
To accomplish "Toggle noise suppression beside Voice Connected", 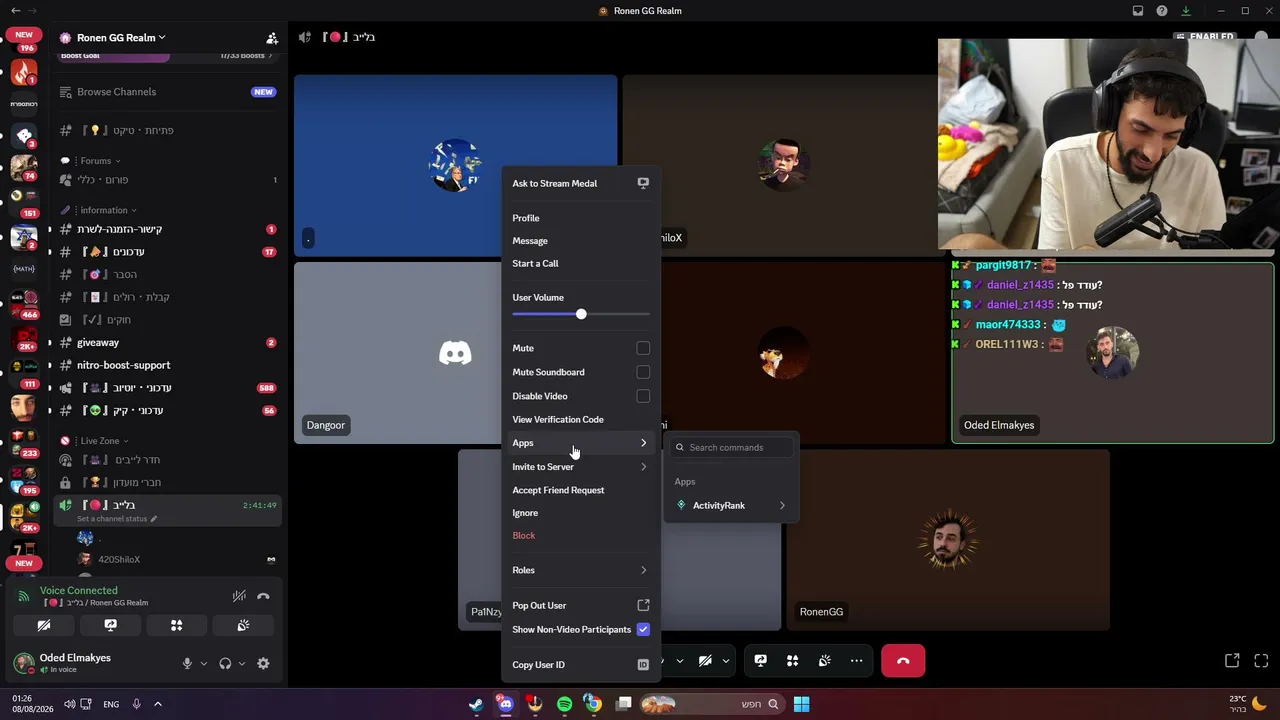I will coord(239,596).
